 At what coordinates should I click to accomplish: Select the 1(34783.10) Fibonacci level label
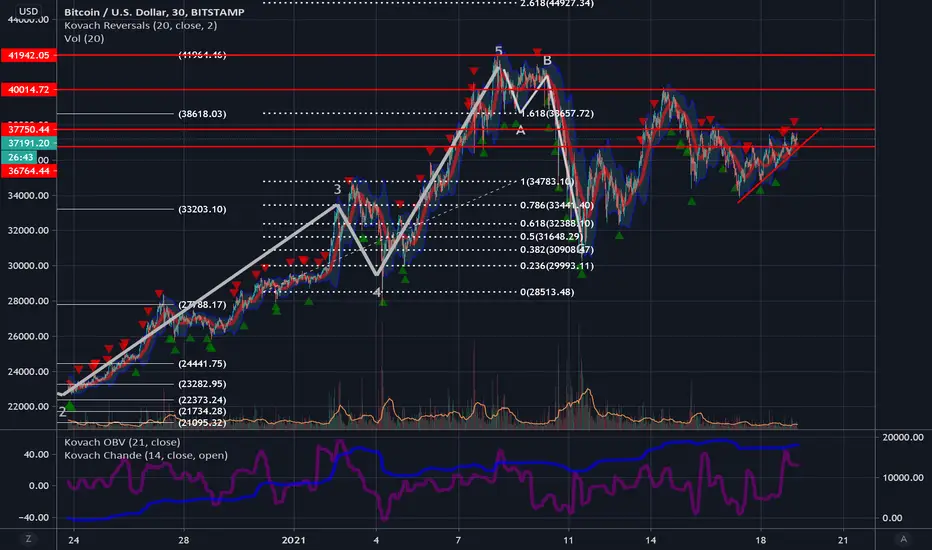(547, 181)
